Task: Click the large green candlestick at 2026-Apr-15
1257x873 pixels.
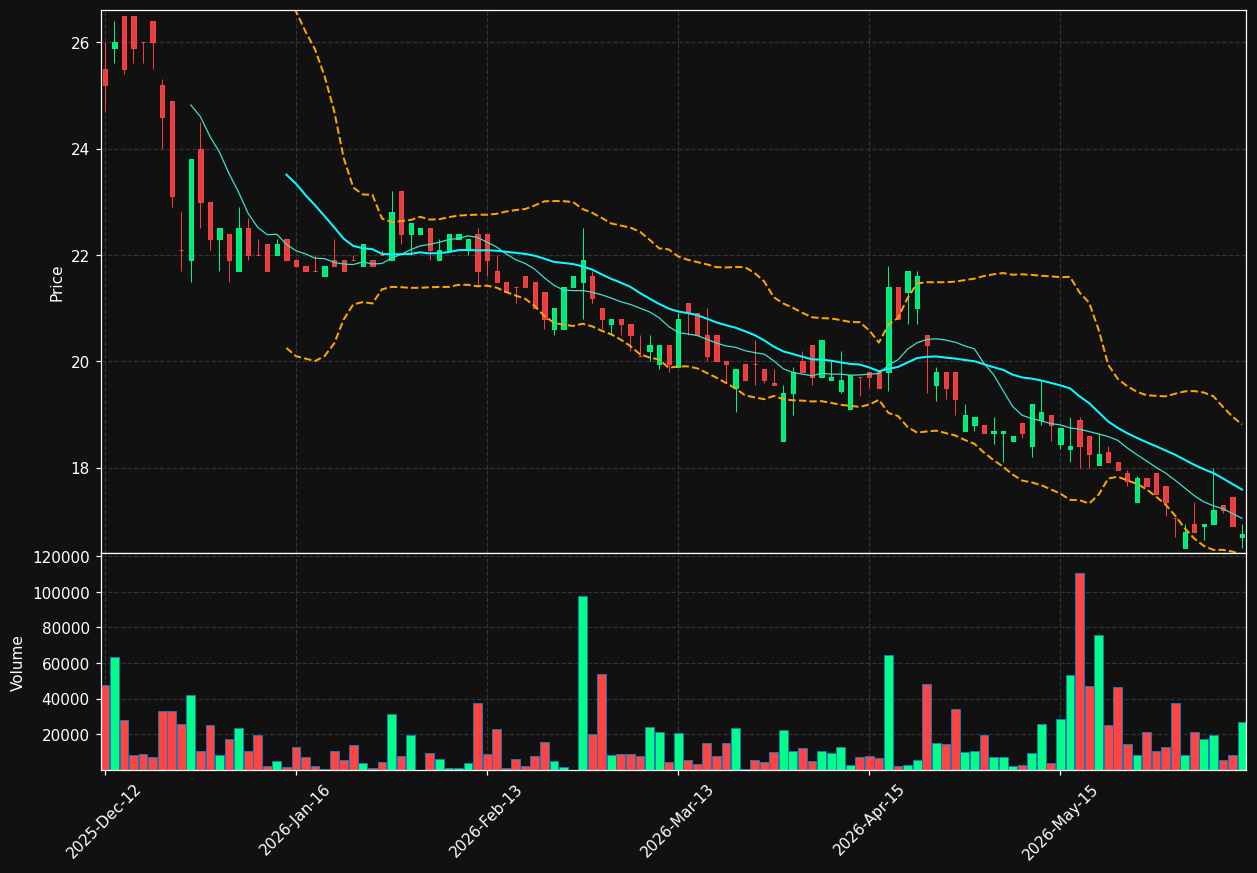Action: click(x=889, y=330)
